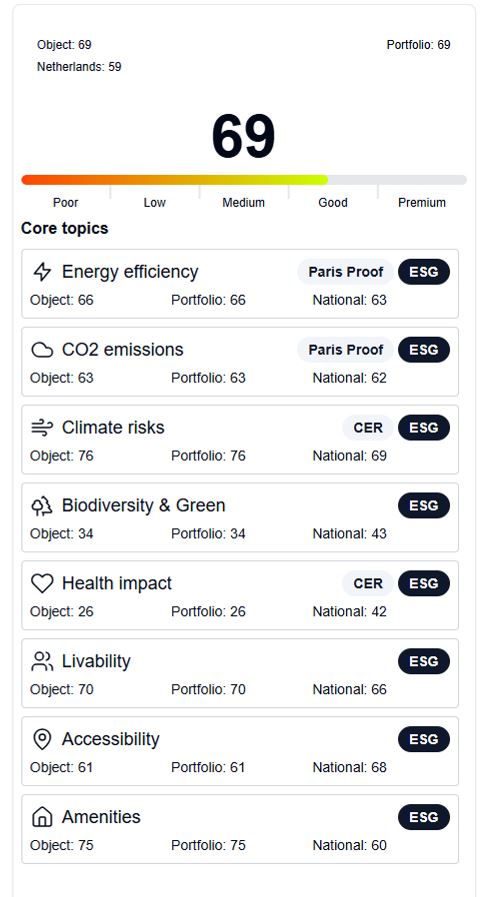
Task: Click the lightning bolt Energy efficiency icon
Action: tap(42, 272)
